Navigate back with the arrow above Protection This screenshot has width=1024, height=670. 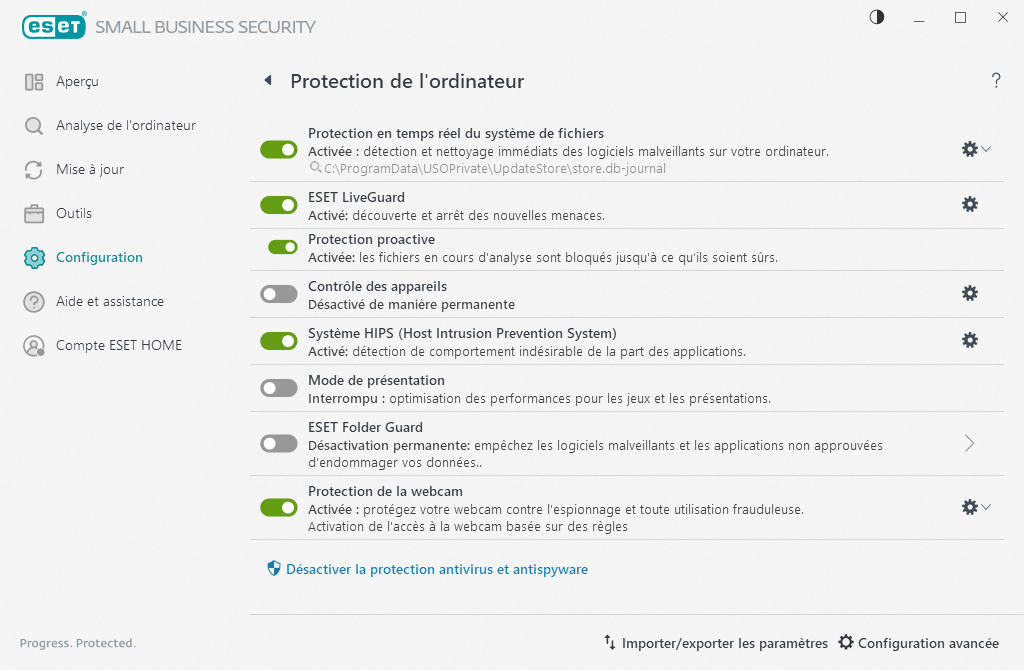[x=267, y=80]
